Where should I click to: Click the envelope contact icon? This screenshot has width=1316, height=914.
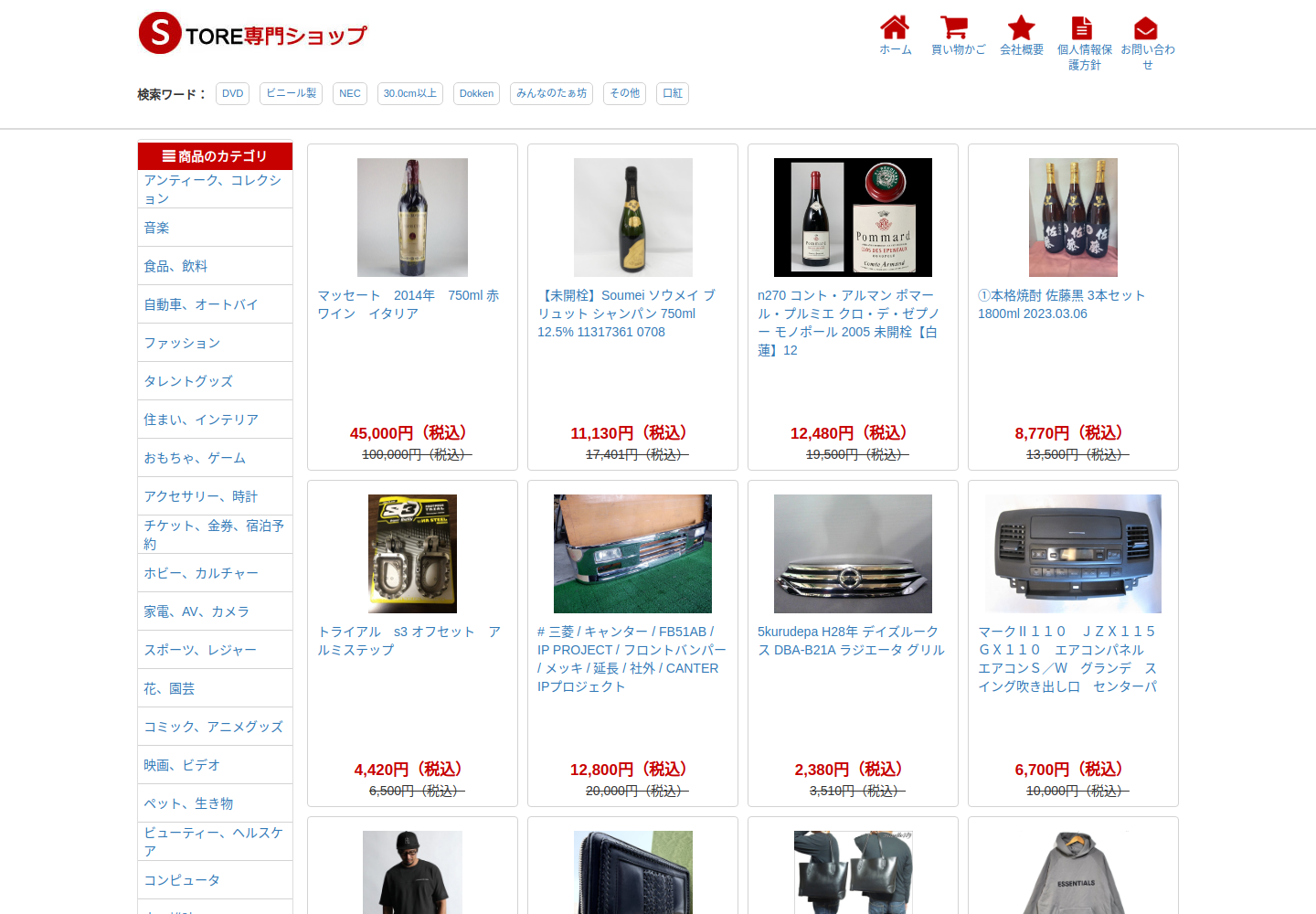tap(1146, 28)
